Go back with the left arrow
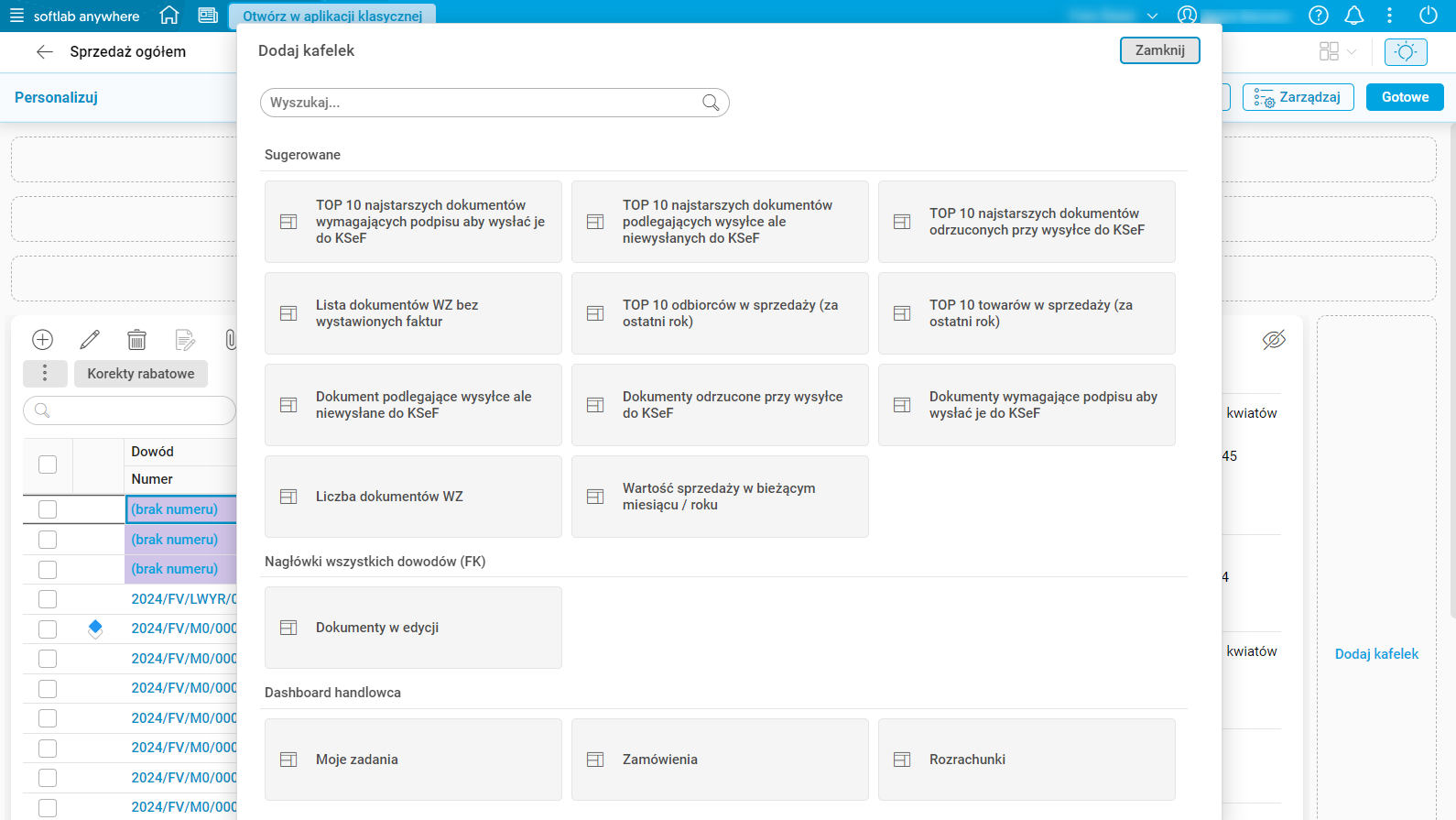 coord(44,52)
